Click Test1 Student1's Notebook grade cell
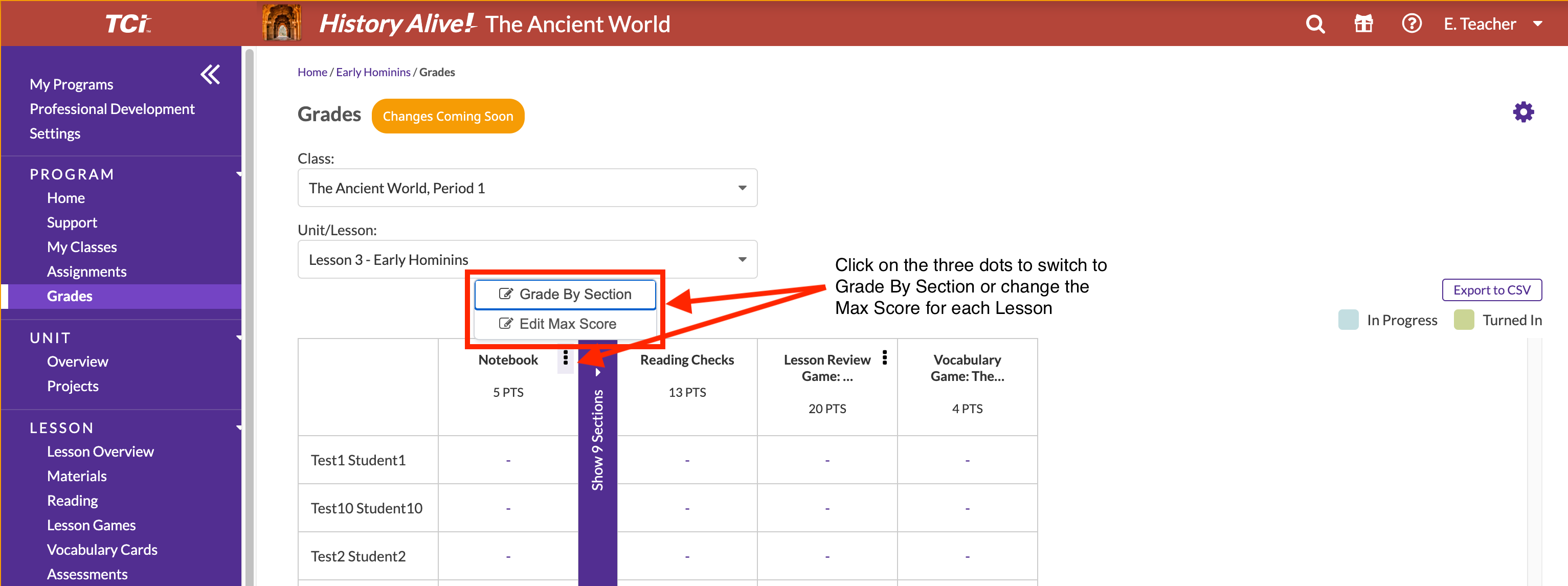The width and height of the screenshot is (1568, 586). click(508, 460)
